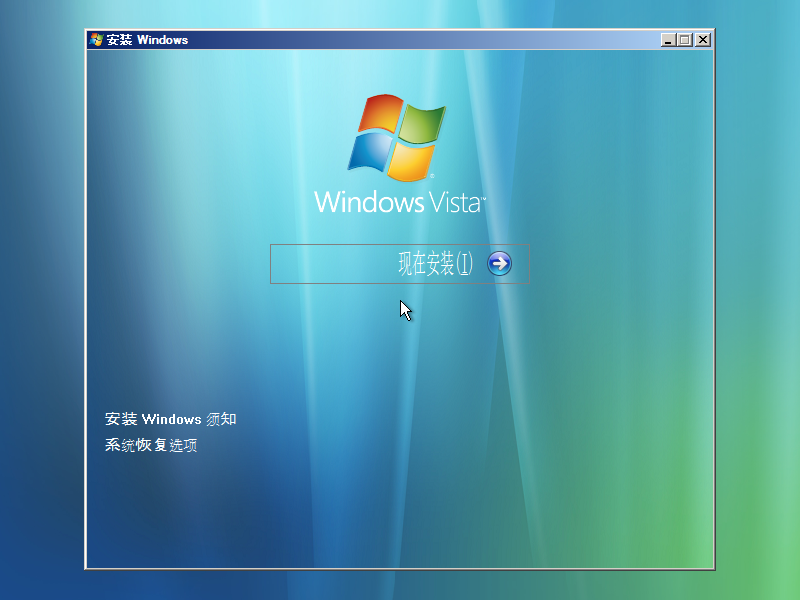Open the 系统恢复选项 recovery options link

coord(150,445)
